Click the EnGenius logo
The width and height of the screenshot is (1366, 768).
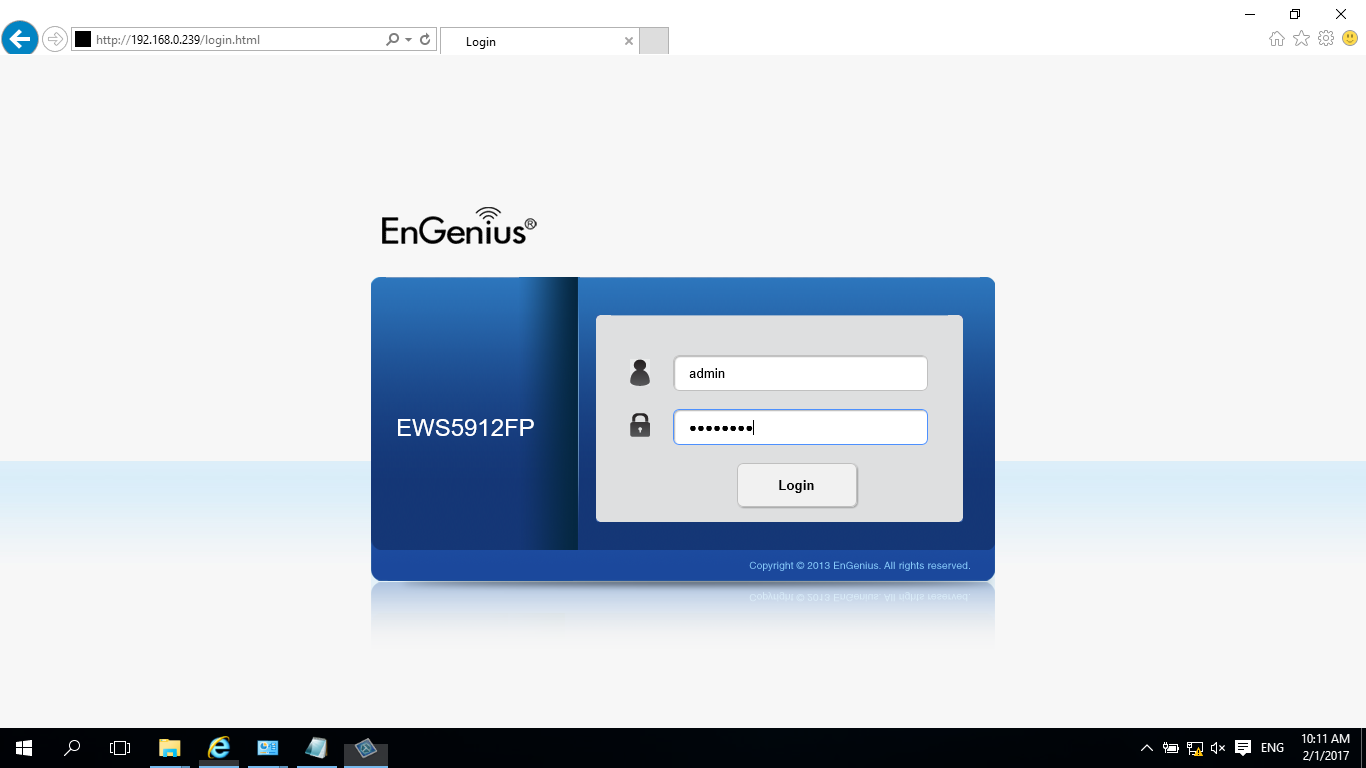[x=459, y=226]
